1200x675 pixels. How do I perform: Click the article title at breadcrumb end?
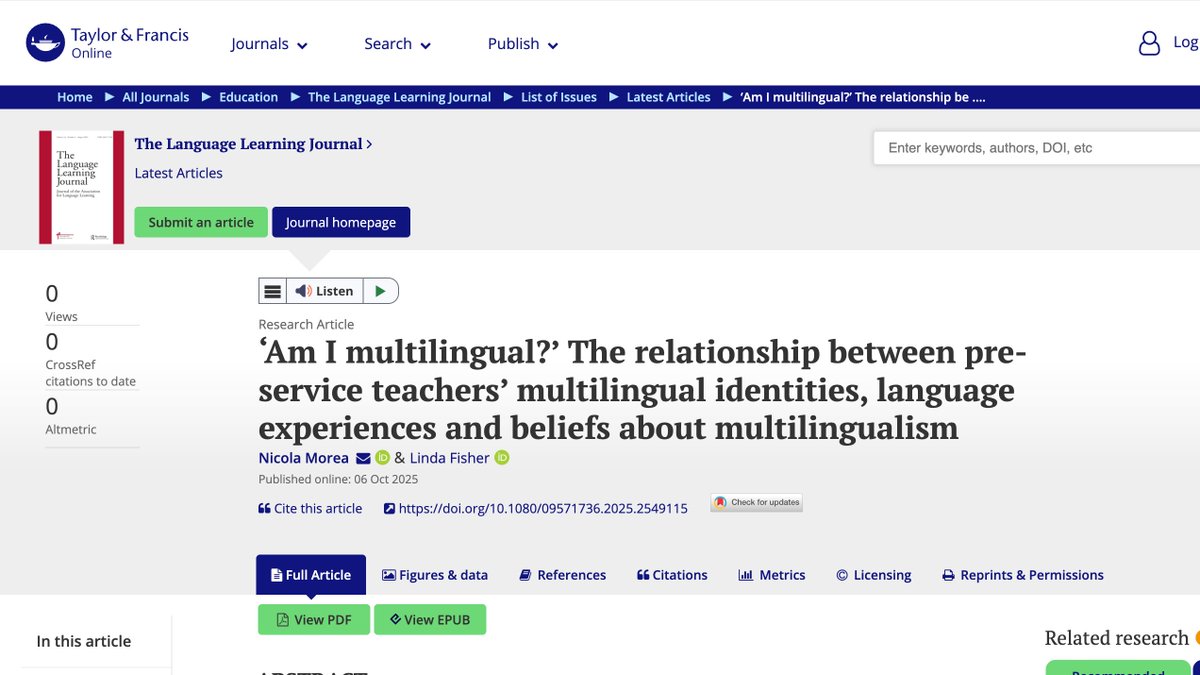coord(863,97)
